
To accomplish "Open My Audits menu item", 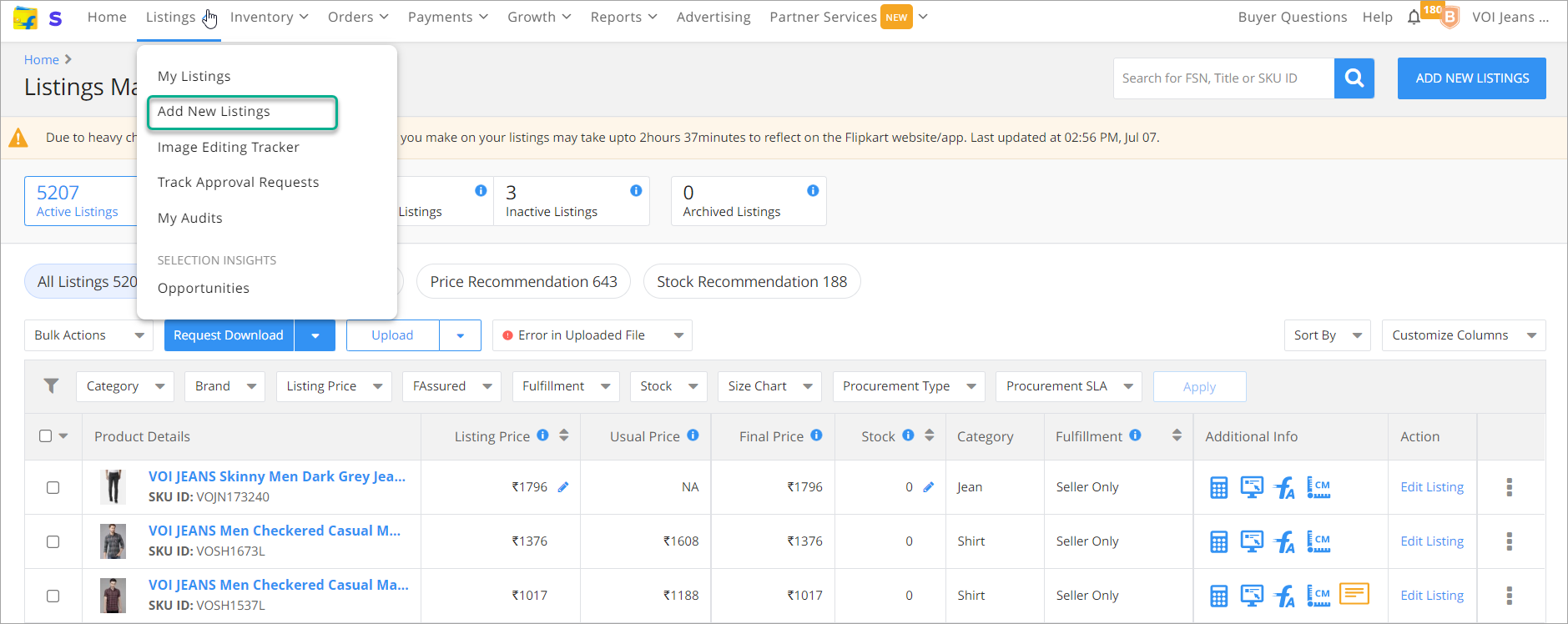I will click(190, 219).
